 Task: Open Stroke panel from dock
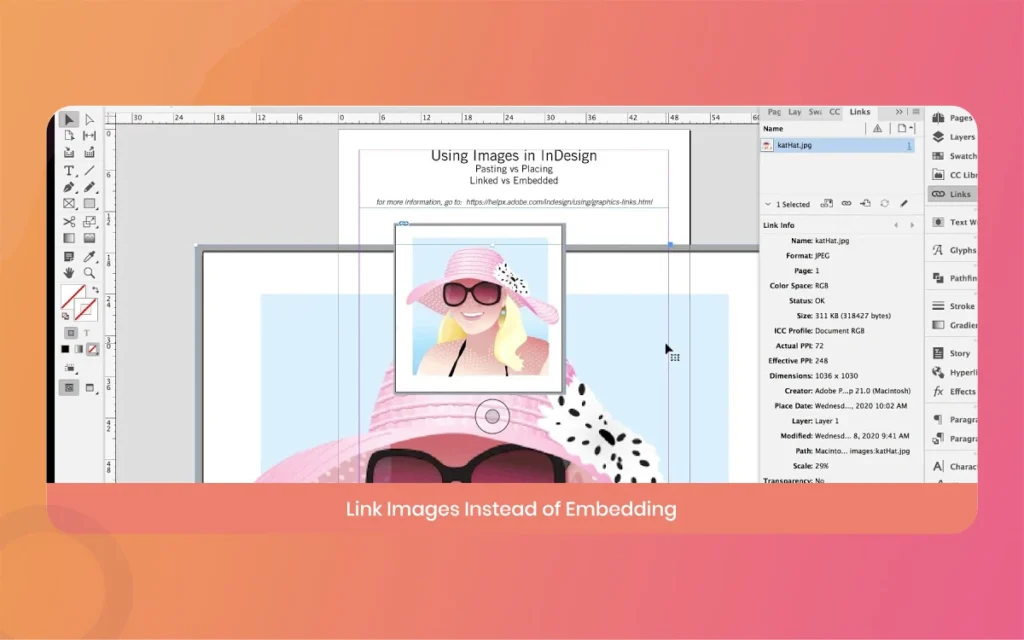953,306
